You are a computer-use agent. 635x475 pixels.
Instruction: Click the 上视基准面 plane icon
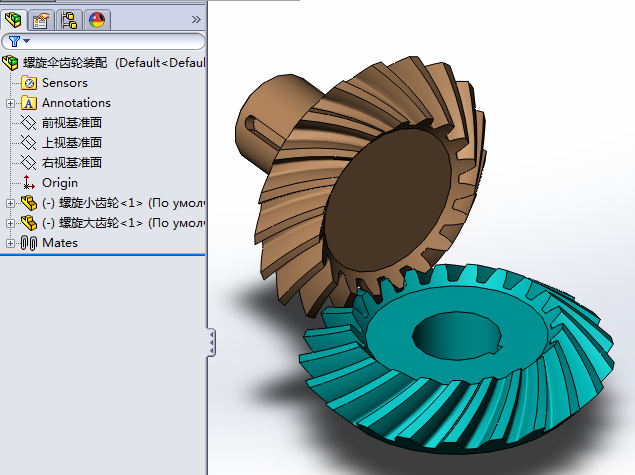28,143
